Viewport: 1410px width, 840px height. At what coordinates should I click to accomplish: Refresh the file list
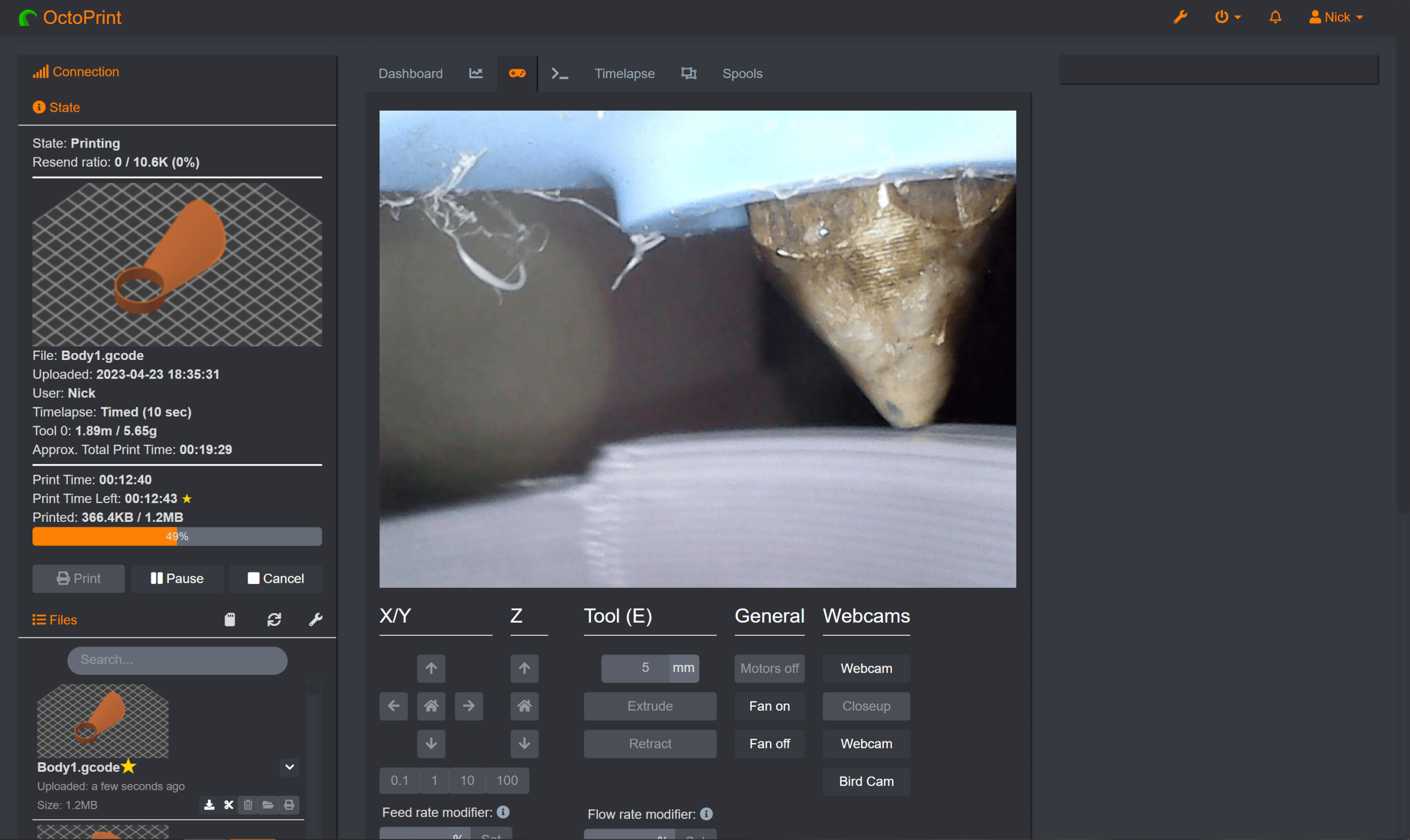274,620
